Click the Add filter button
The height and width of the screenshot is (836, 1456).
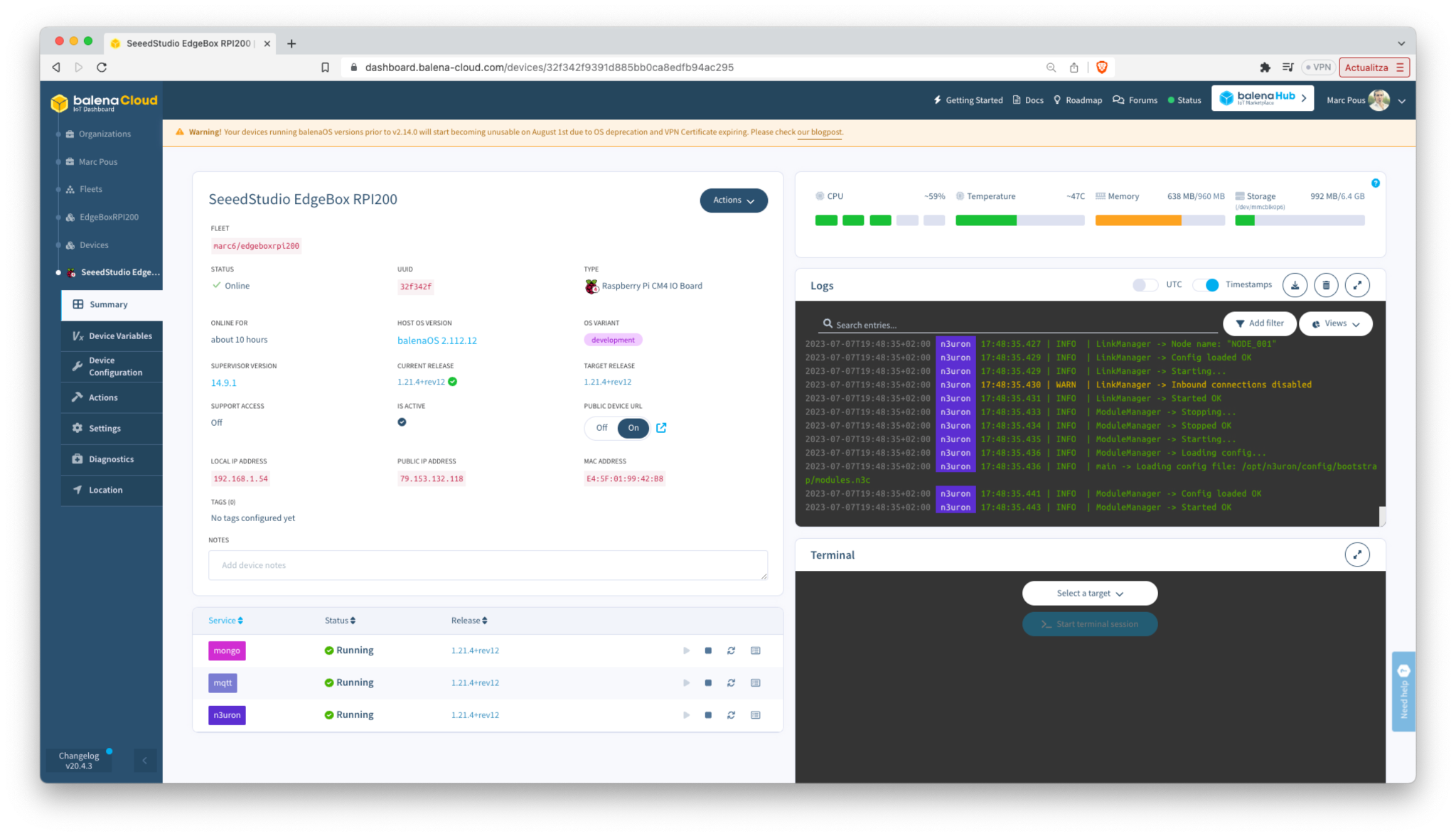pyautogui.click(x=1259, y=323)
